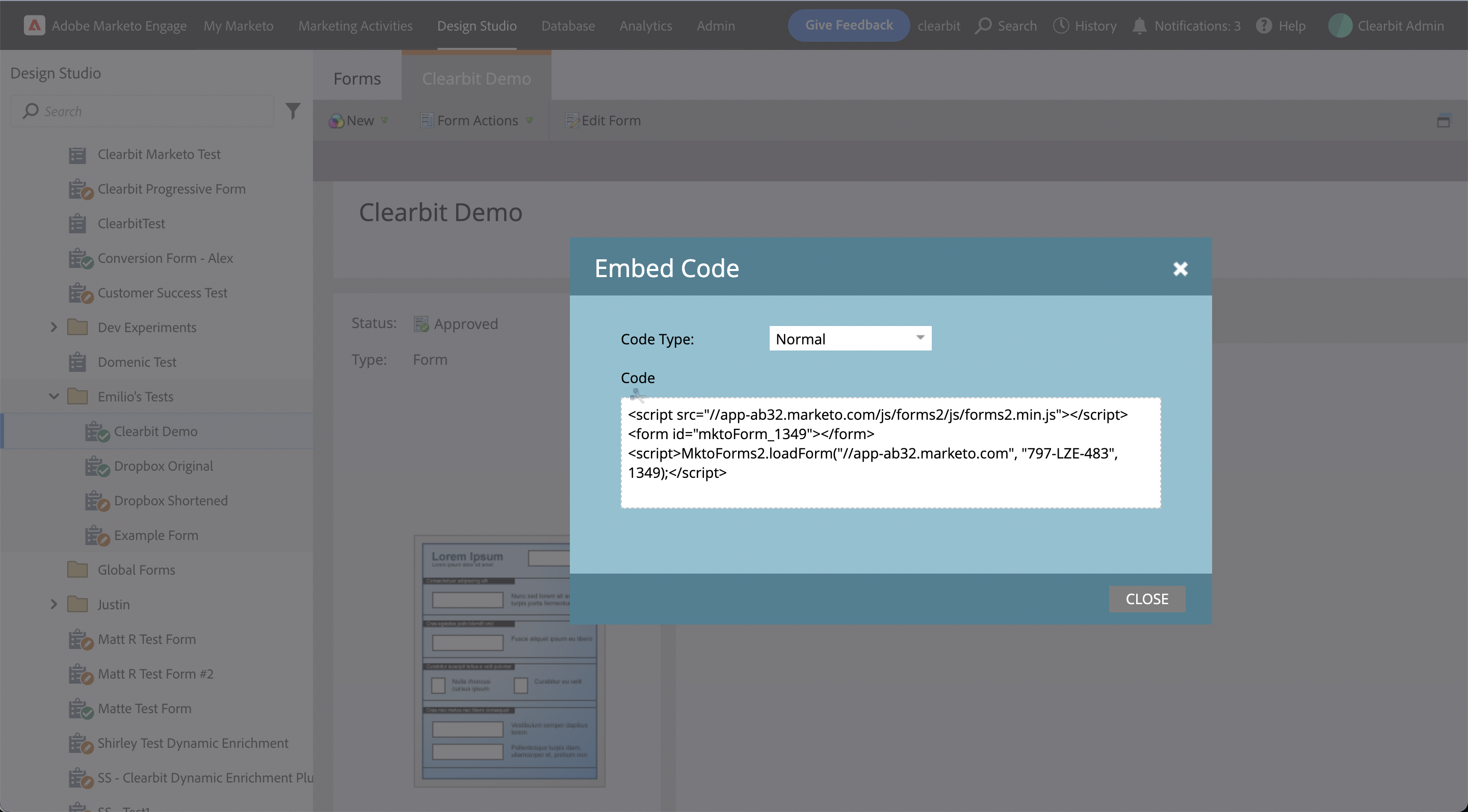Open History via the clock icon
Image resolution: width=1468 pixels, height=812 pixels.
pos(1061,25)
